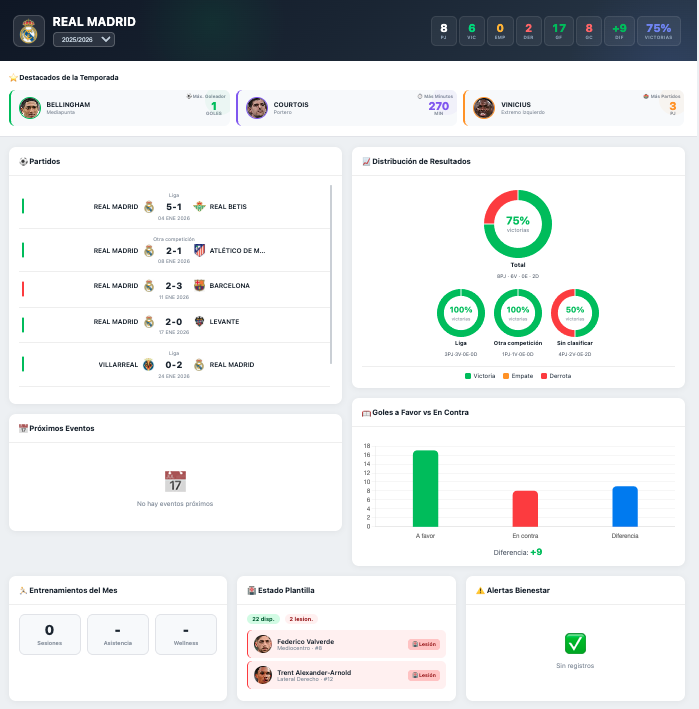Click the Sin clasificar 50% donut chart
The width and height of the screenshot is (699, 709).
[575, 313]
